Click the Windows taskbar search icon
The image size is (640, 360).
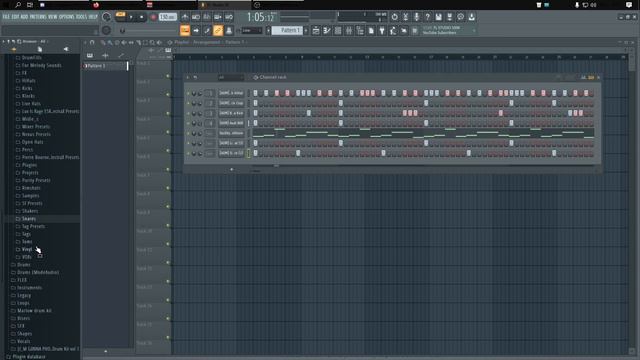(18, 5)
